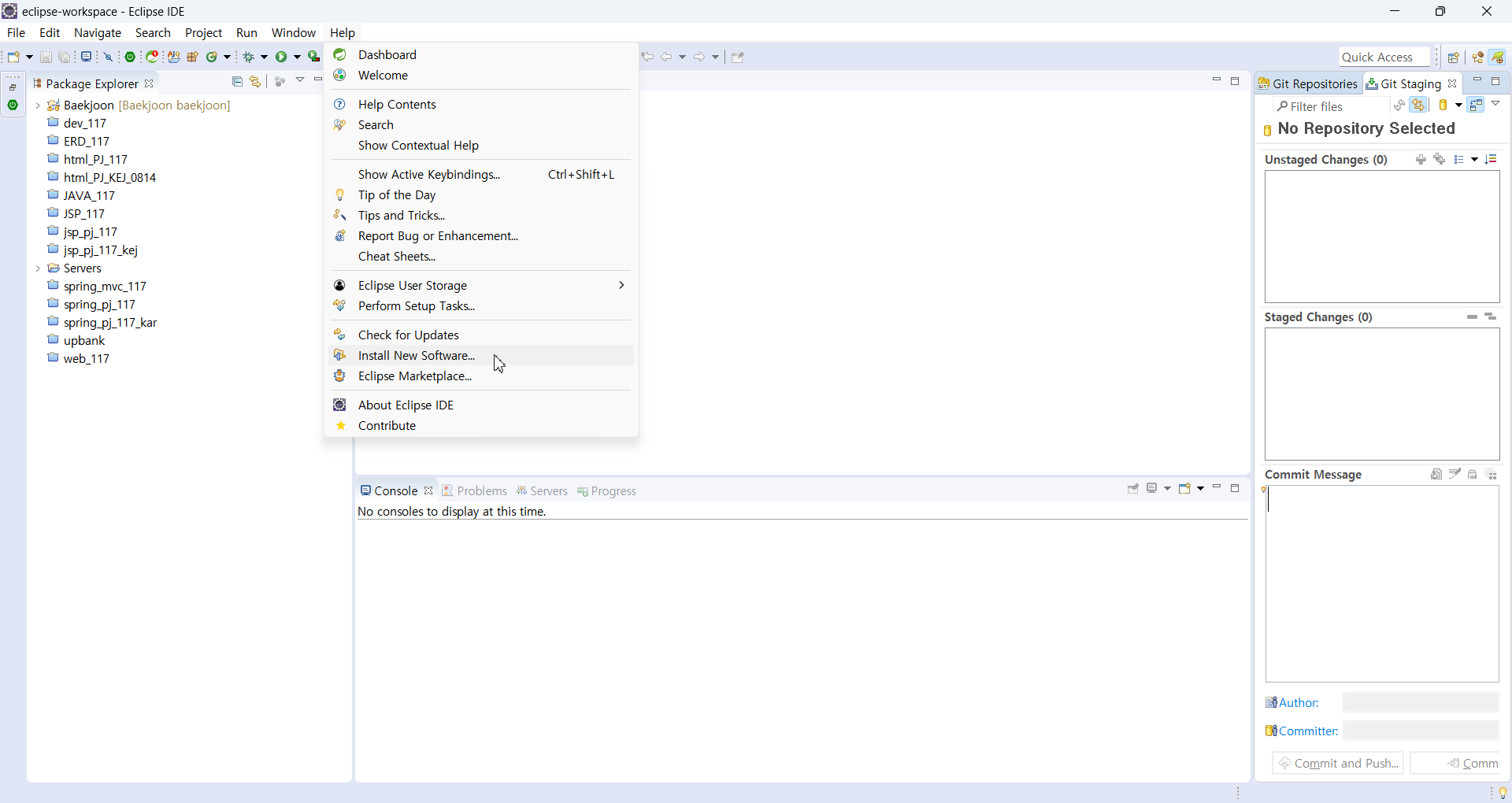This screenshot has height=803, width=1512.
Task: Click the Add Signed-off-by pencil icon
Action: coord(1455,474)
